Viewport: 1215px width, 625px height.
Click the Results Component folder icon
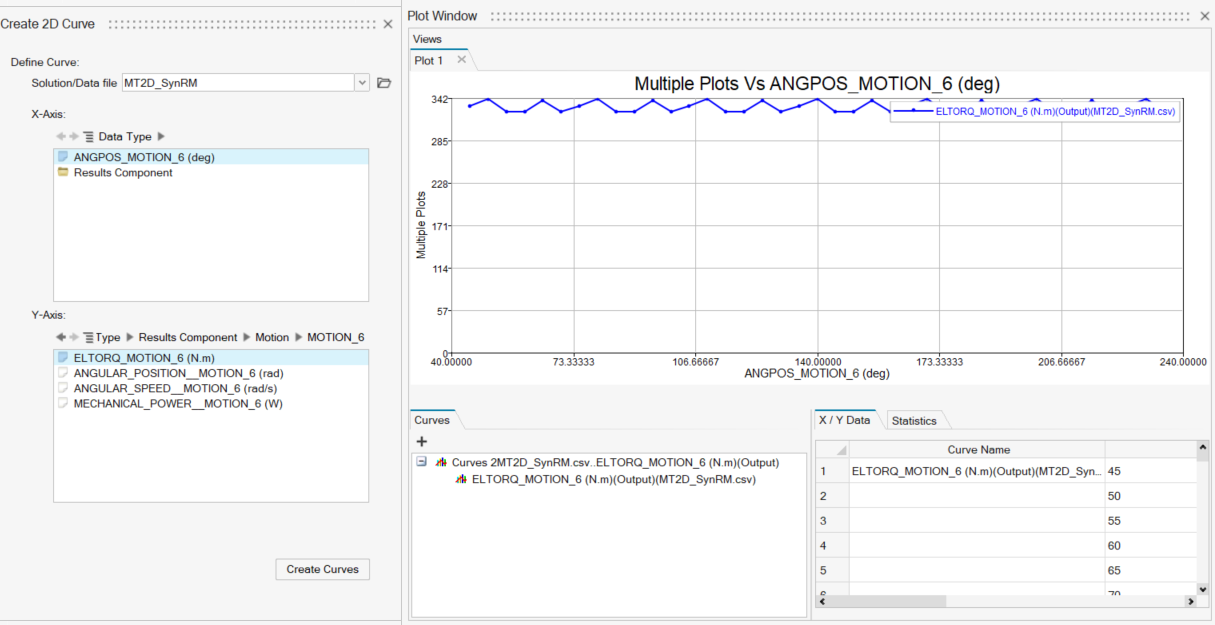click(x=63, y=173)
